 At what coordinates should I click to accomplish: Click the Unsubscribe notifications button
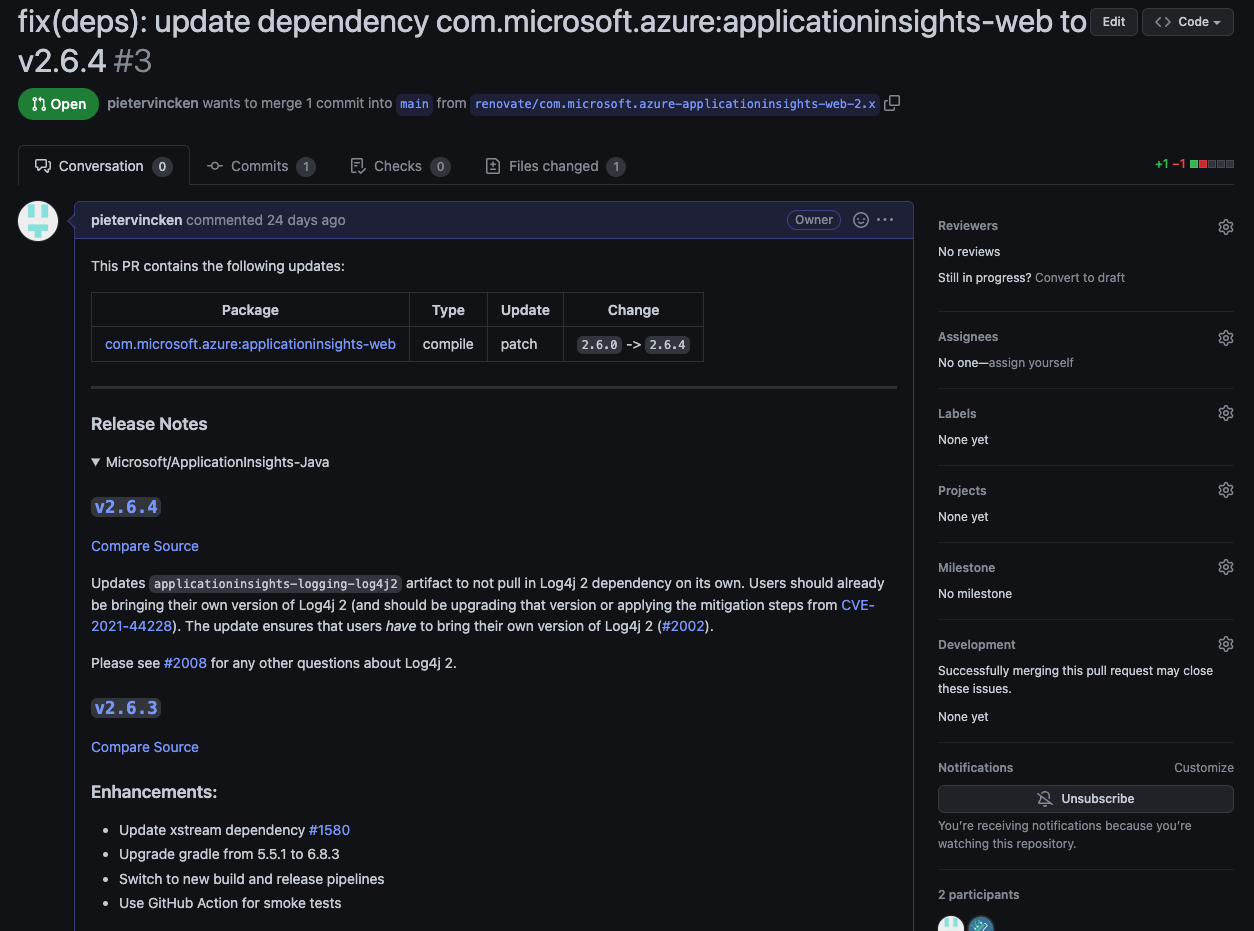point(1085,799)
